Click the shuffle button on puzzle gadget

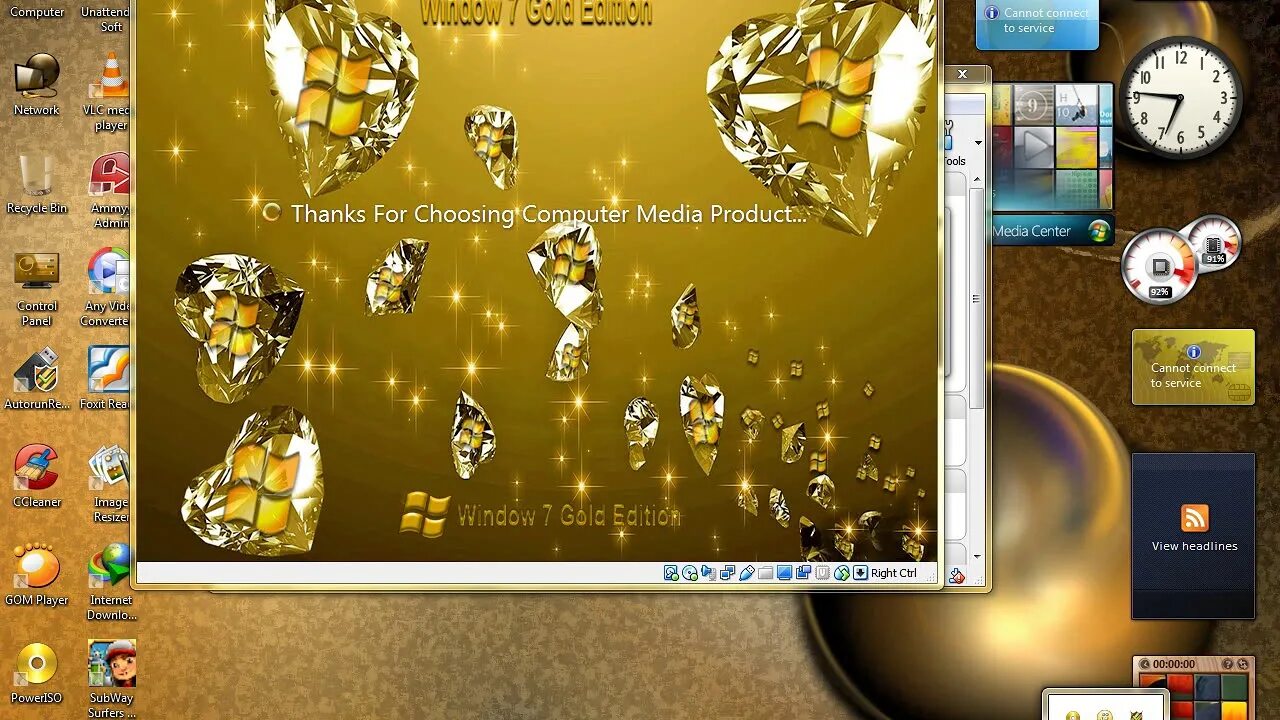pyautogui.click(x=1243, y=664)
